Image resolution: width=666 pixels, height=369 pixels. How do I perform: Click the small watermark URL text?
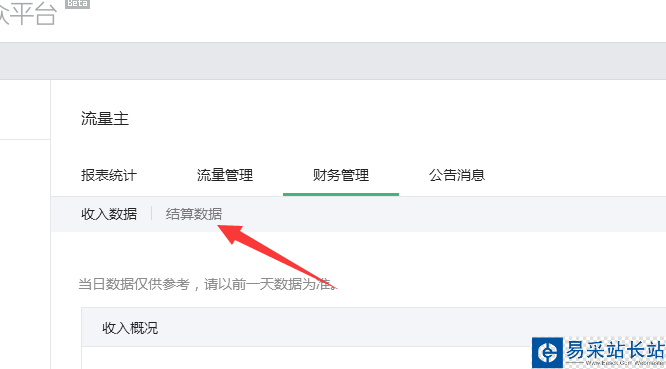tap(624, 363)
